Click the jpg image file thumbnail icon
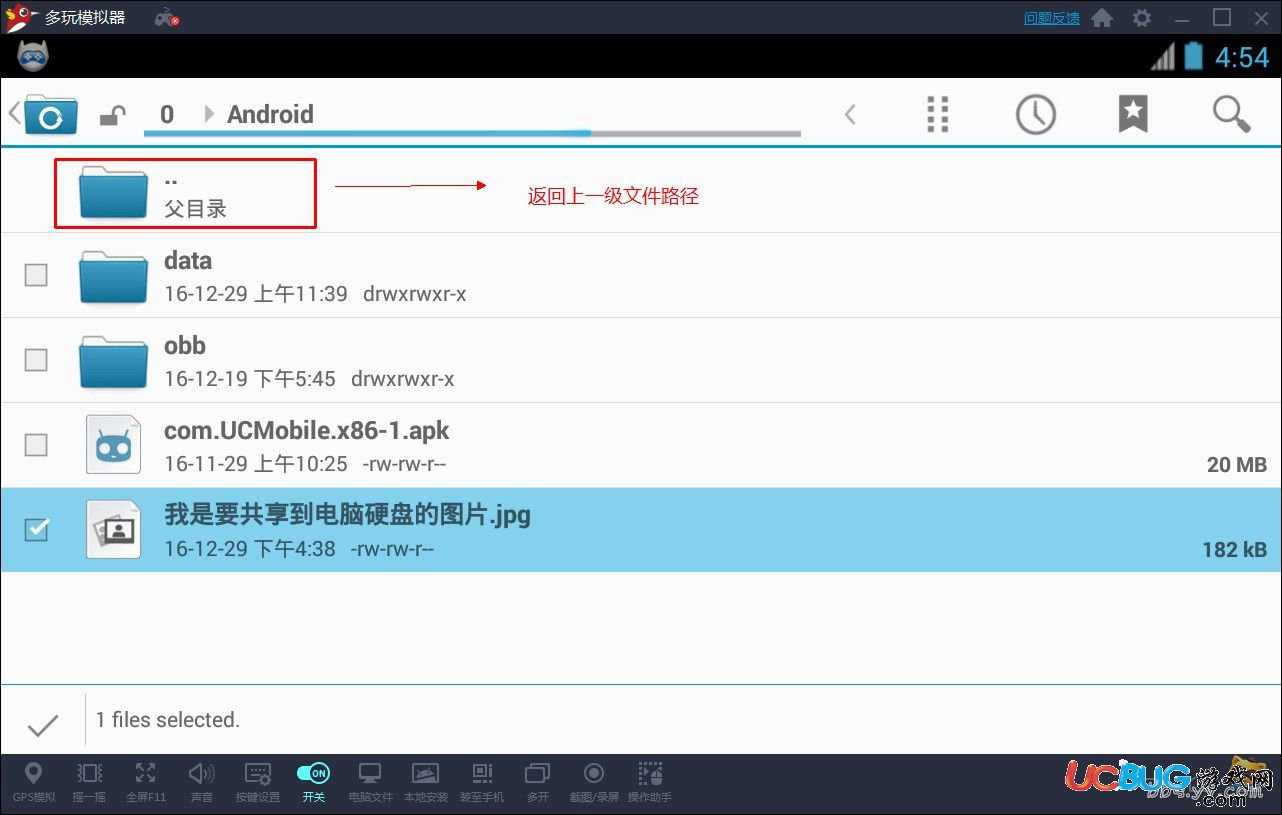The width and height of the screenshot is (1282, 815). (113, 529)
